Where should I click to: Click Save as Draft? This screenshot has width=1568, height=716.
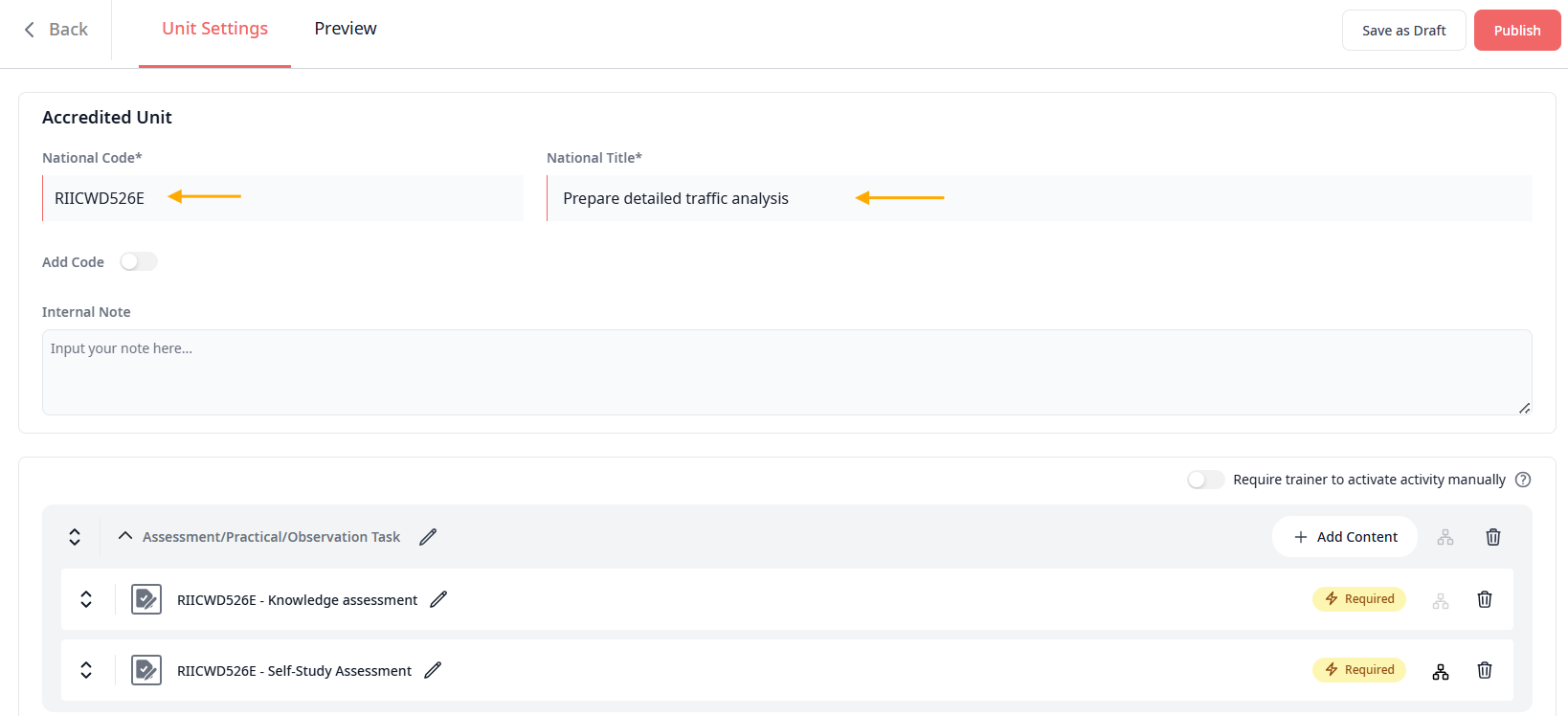[x=1403, y=31]
